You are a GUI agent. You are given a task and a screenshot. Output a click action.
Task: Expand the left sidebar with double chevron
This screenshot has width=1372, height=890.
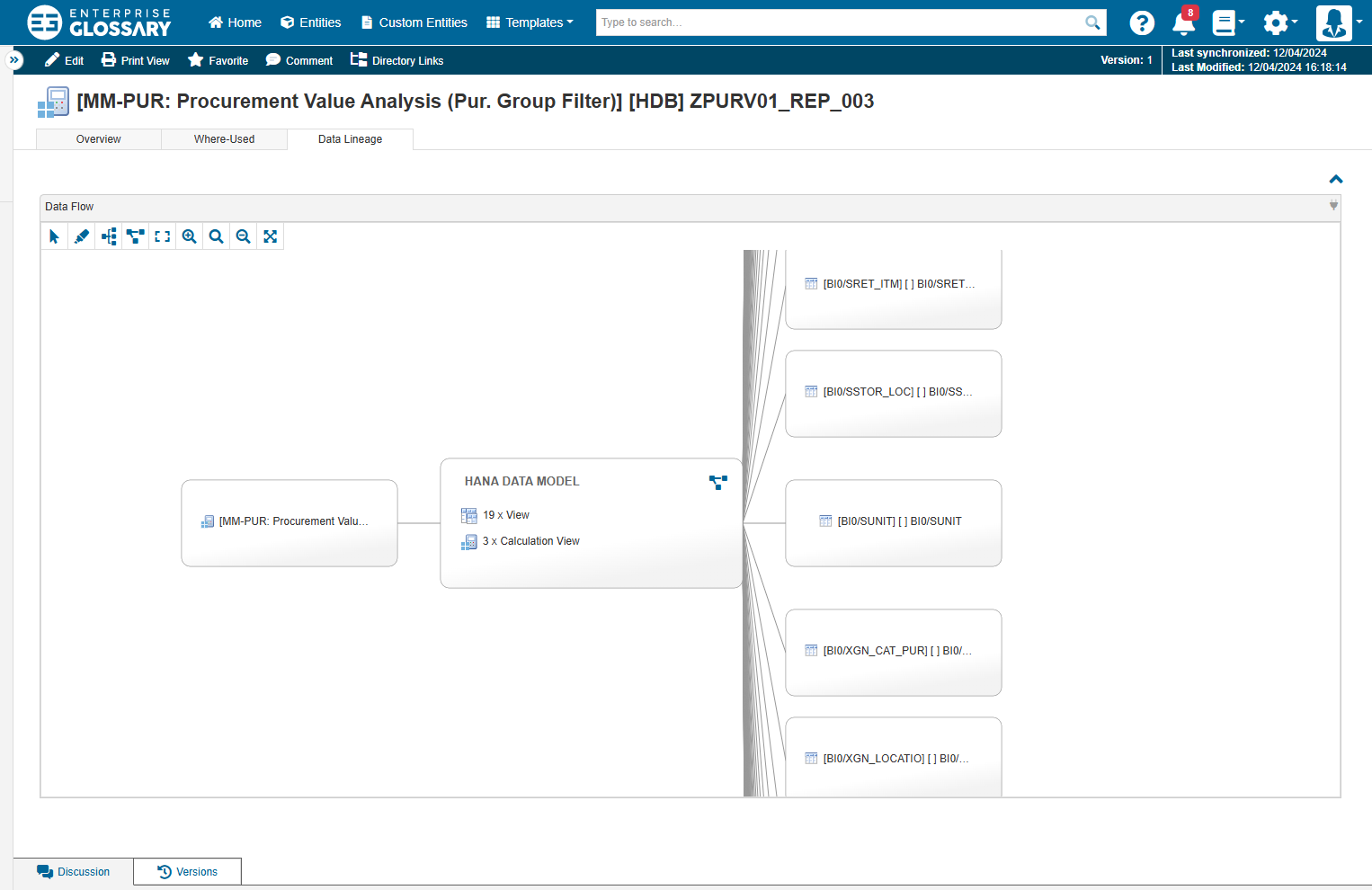(x=14, y=60)
